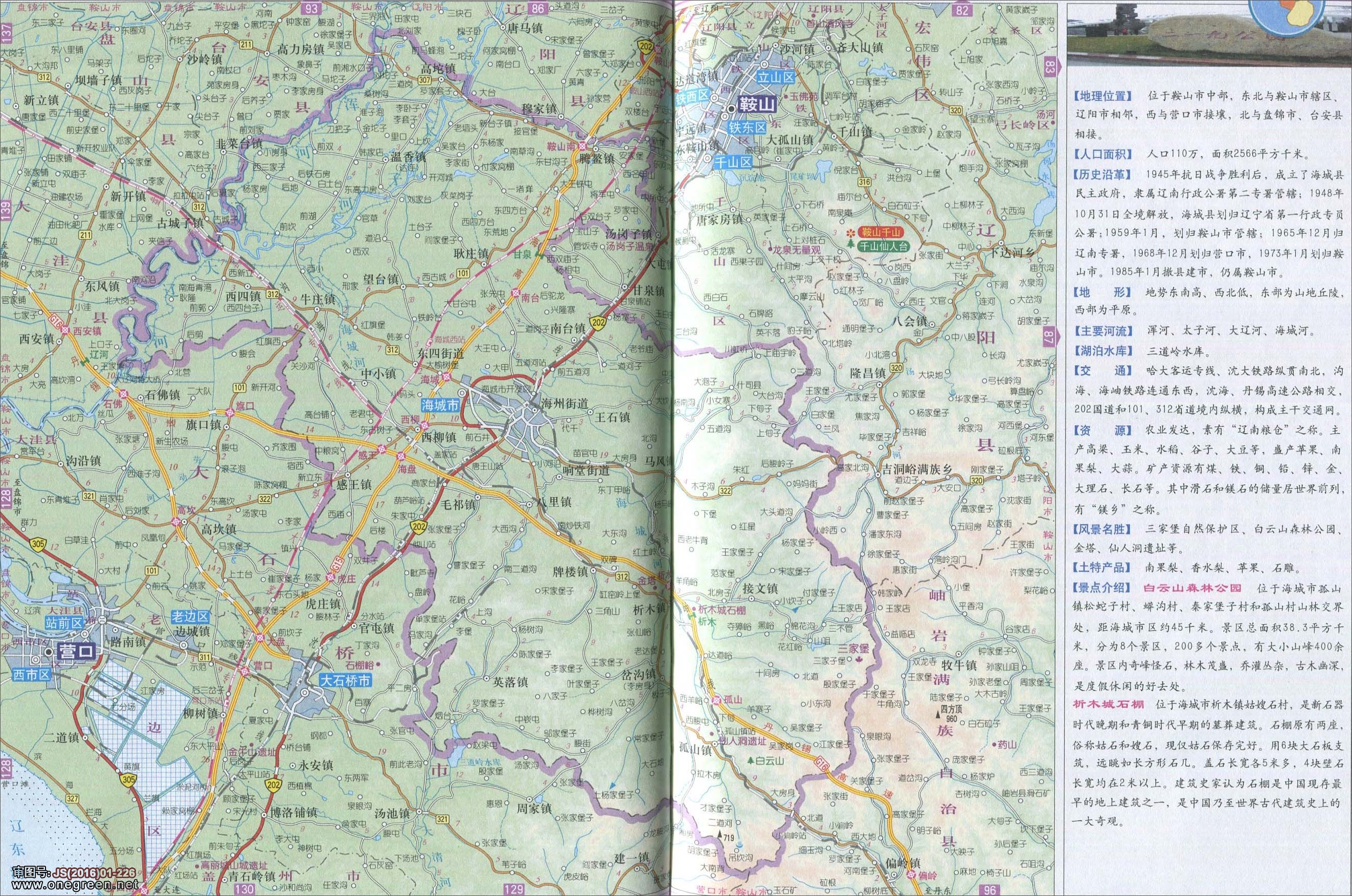Screen dimensions: 1352x896
Task: Click the 316 road shield marker
Action: (x=865, y=182)
